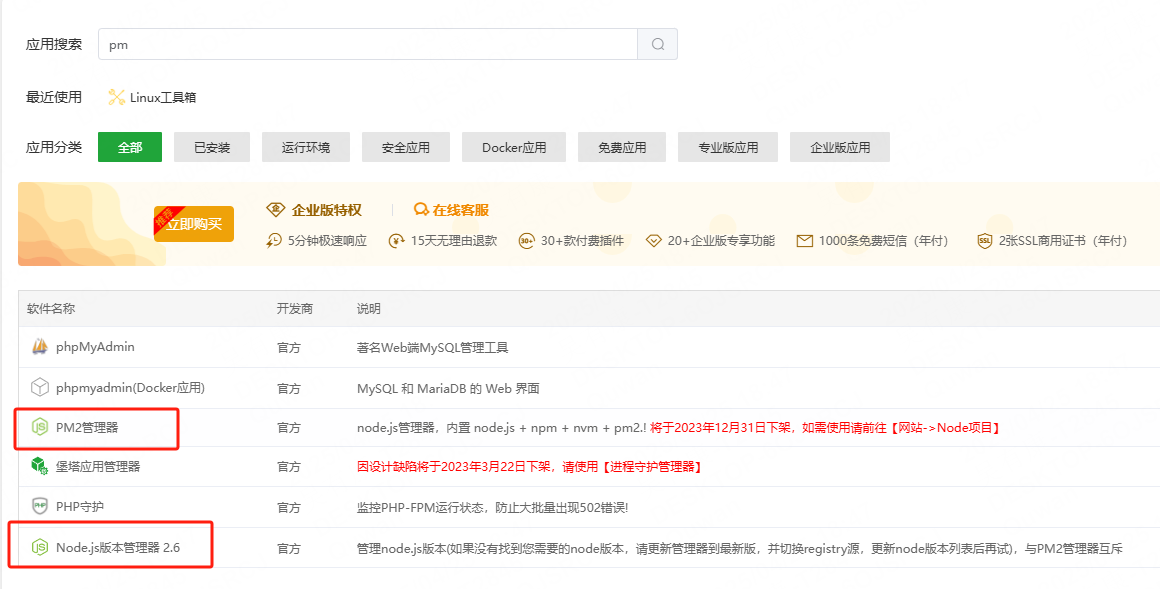Click the SSL商用证书 badge icon
Viewport: 1160px width, 589px height.
[984, 241]
